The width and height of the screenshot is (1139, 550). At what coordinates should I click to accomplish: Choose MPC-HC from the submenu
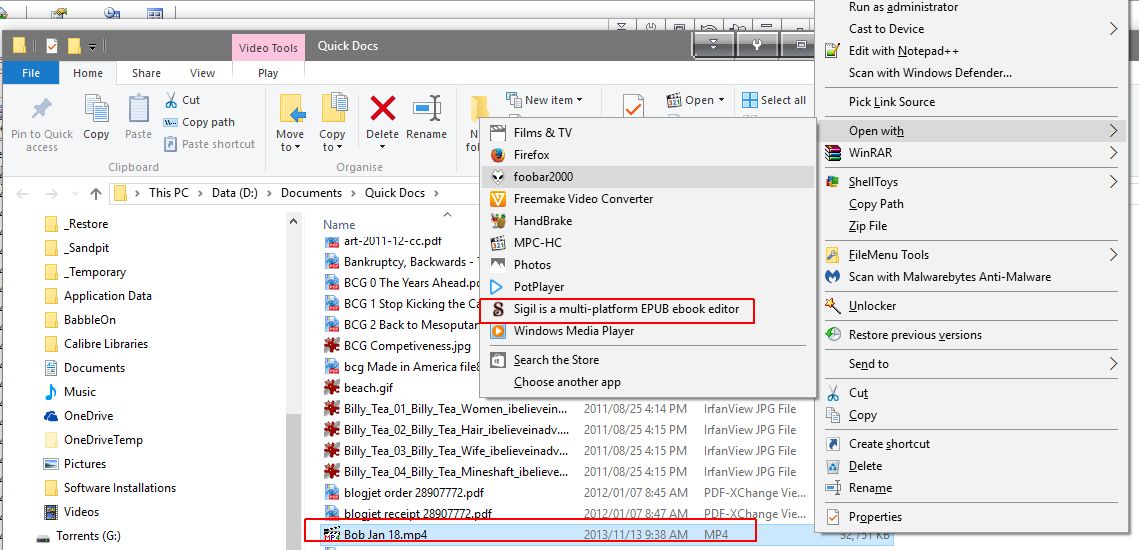click(x=647, y=243)
